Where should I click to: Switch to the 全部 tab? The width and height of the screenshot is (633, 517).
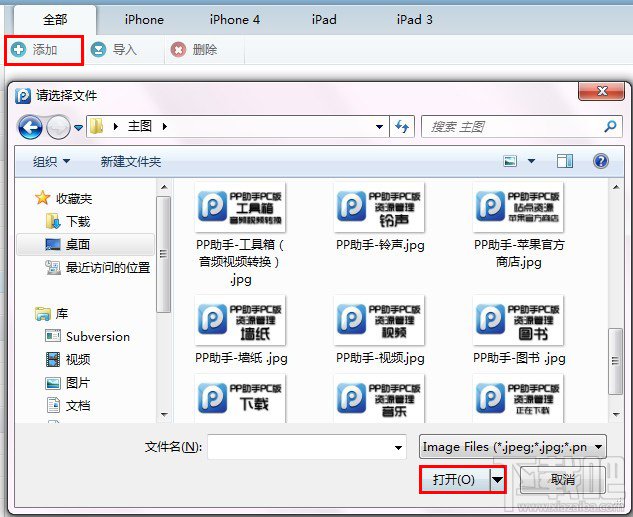click(x=55, y=19)
